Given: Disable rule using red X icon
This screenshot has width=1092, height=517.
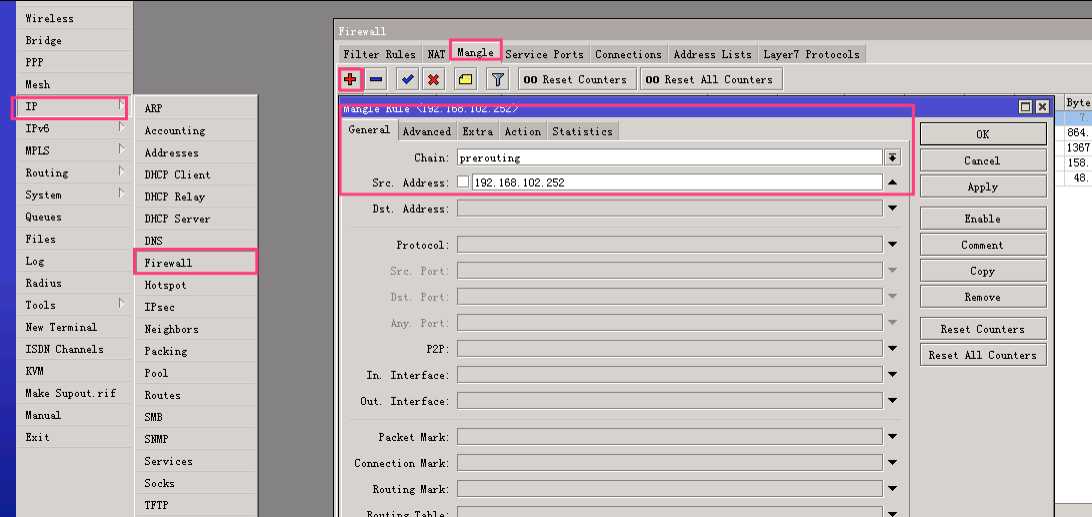Looking at the screenshot, I should coord(433,79).
